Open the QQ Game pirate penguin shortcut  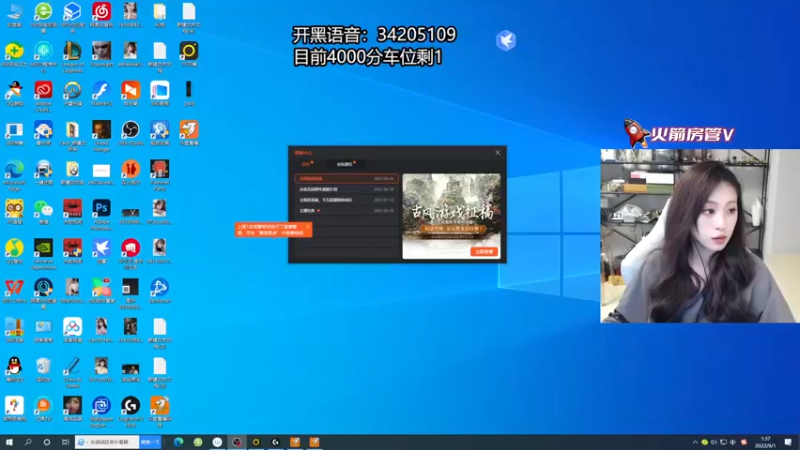(14, 94)
